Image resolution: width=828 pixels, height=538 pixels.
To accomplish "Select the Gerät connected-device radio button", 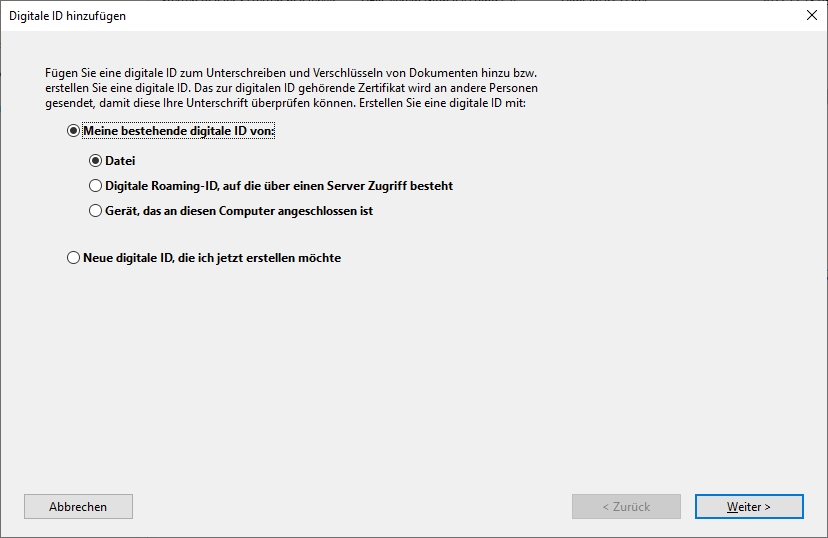I will click(96, 211).
